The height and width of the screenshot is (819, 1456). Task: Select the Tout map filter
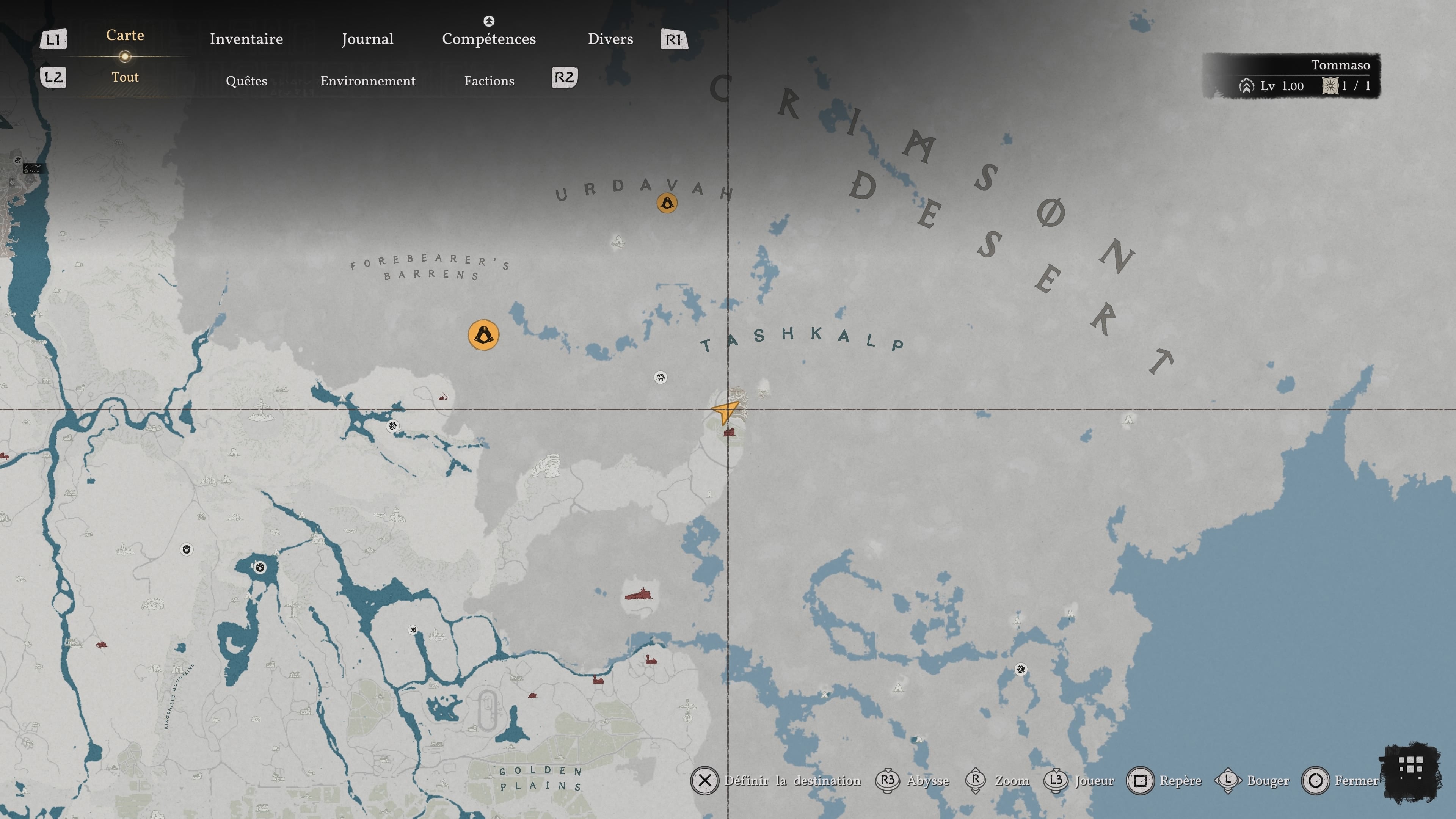click(125, 77)
